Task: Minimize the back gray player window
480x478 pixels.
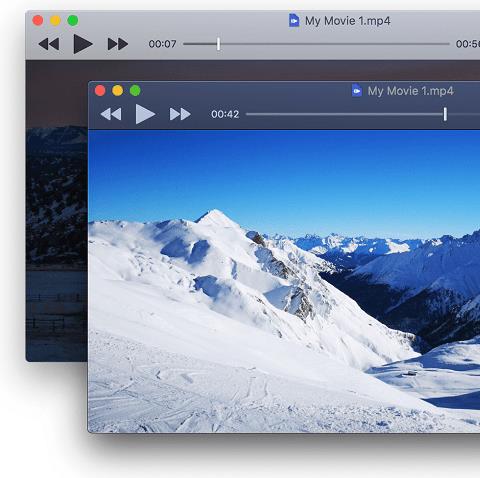Action: click(x=55, y=20)
